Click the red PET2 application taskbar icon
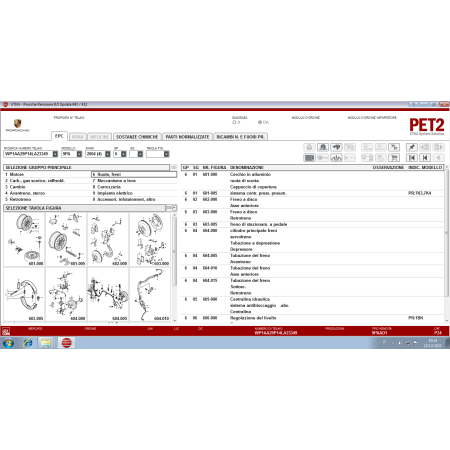 point(67,343)
